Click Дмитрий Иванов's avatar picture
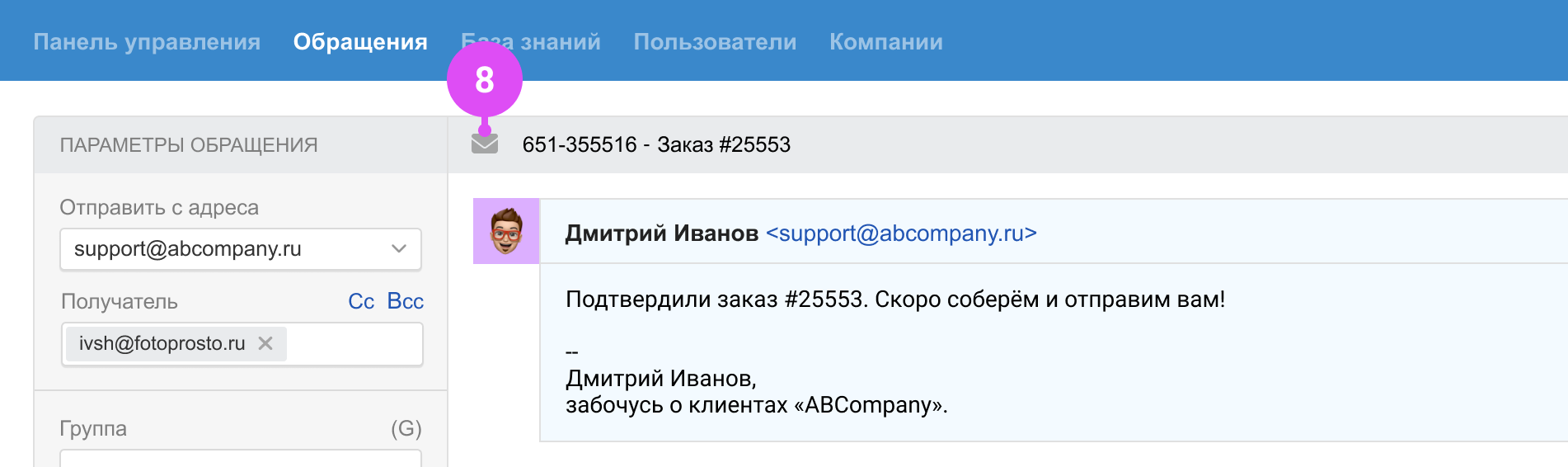 pos(506,231)
